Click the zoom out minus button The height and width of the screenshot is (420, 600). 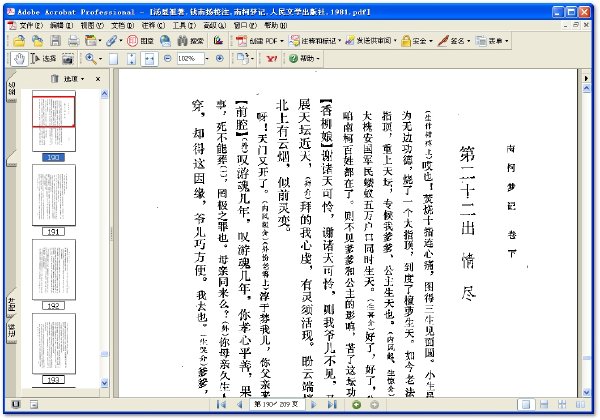click(x=168, y=59)
